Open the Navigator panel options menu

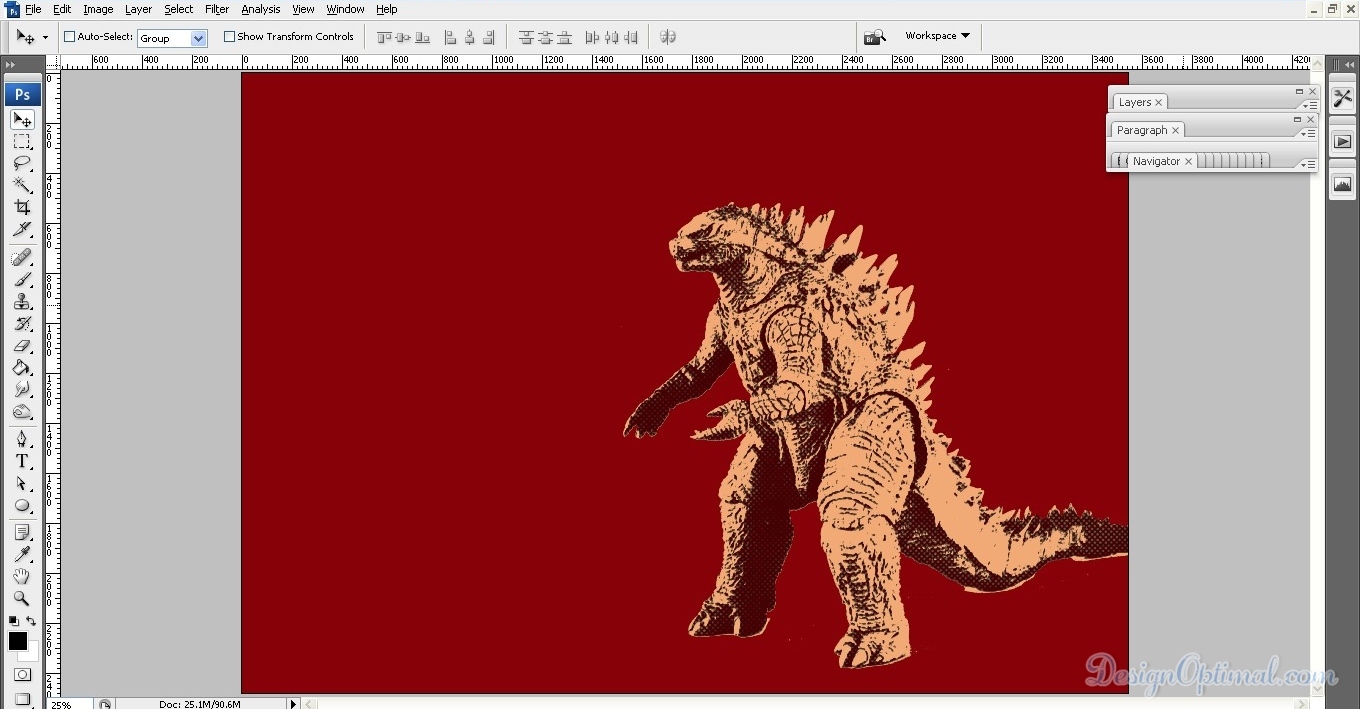pos(1309,163)
